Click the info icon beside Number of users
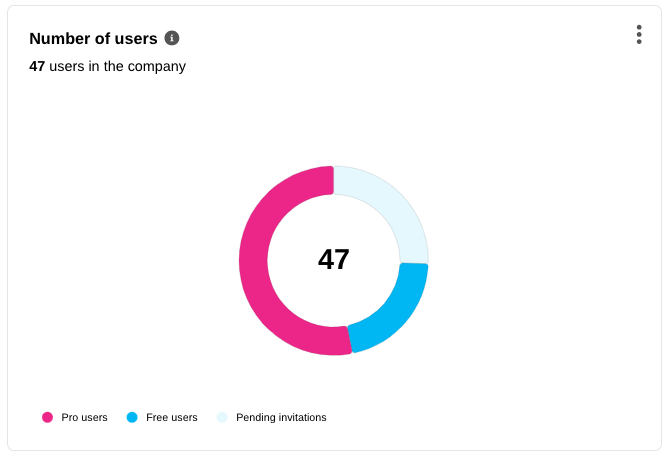667x458 pixels. 172,38
